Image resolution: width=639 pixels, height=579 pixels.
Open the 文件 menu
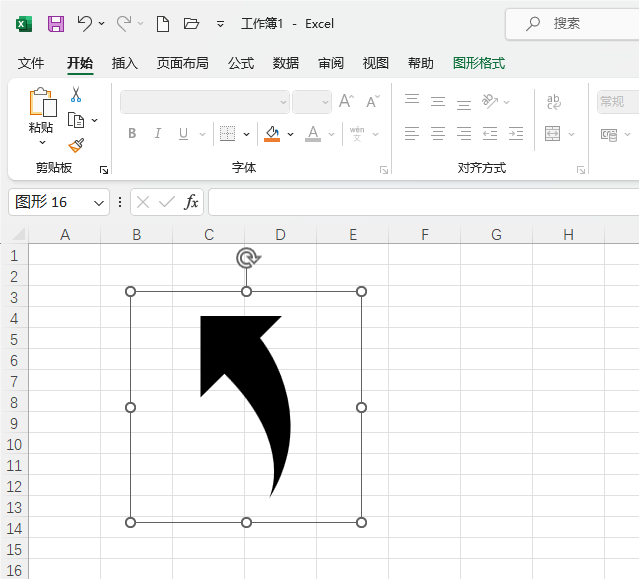[31, 63]
